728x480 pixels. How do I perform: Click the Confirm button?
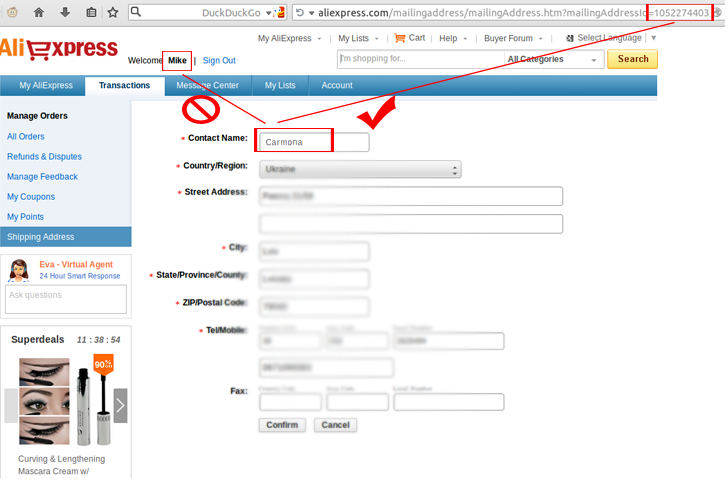point(282,425)
